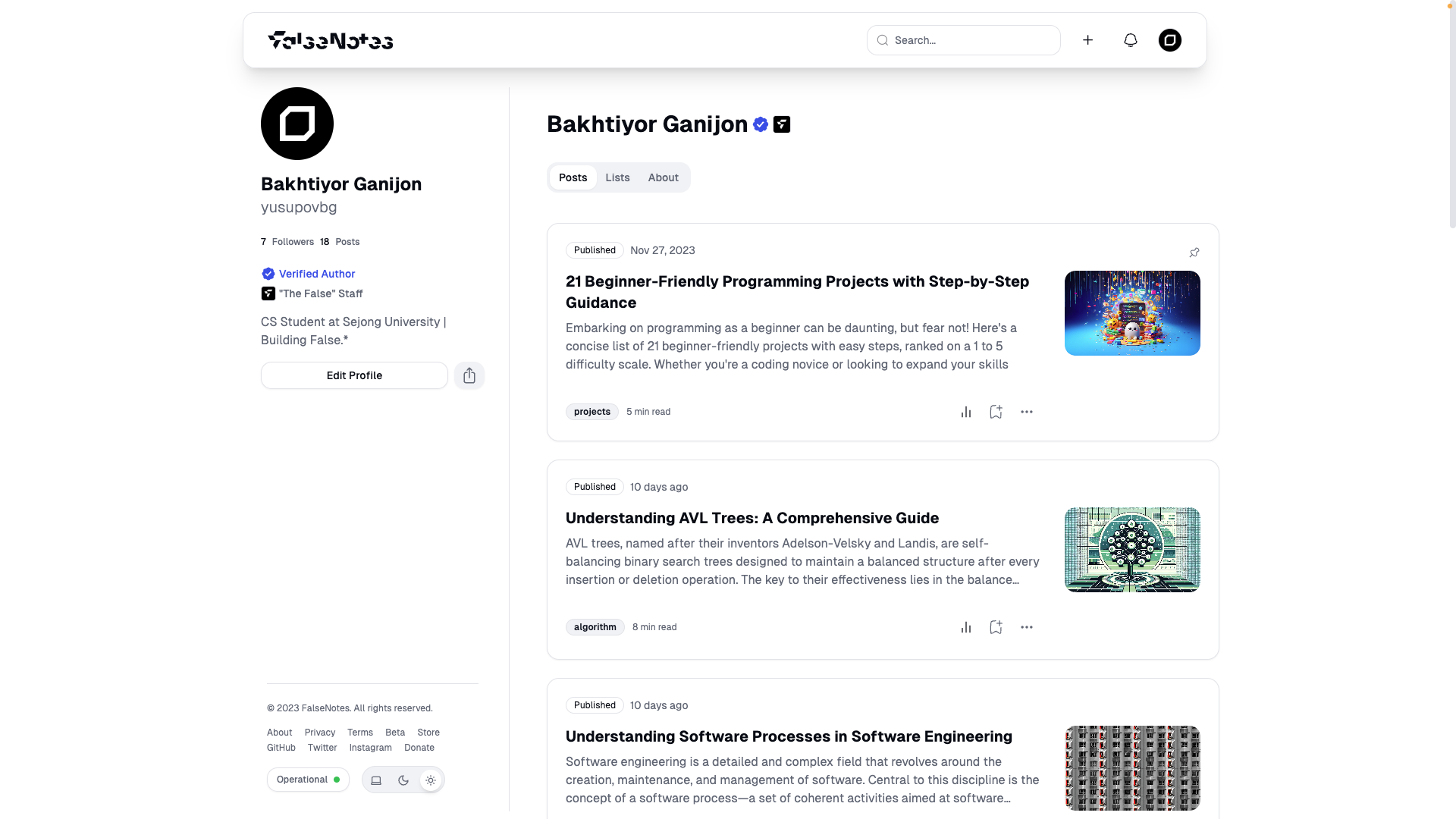Screen dimensions: 1456x819
Task: Switch to system theme (laptop icon)
Action: pyautogui.click(x=376, y=780)
